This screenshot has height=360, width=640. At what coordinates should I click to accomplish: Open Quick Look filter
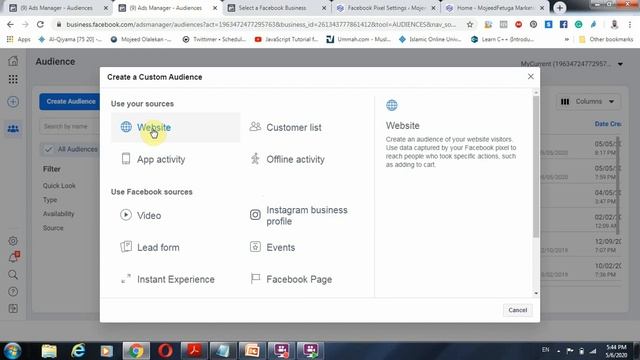point(59,186)
